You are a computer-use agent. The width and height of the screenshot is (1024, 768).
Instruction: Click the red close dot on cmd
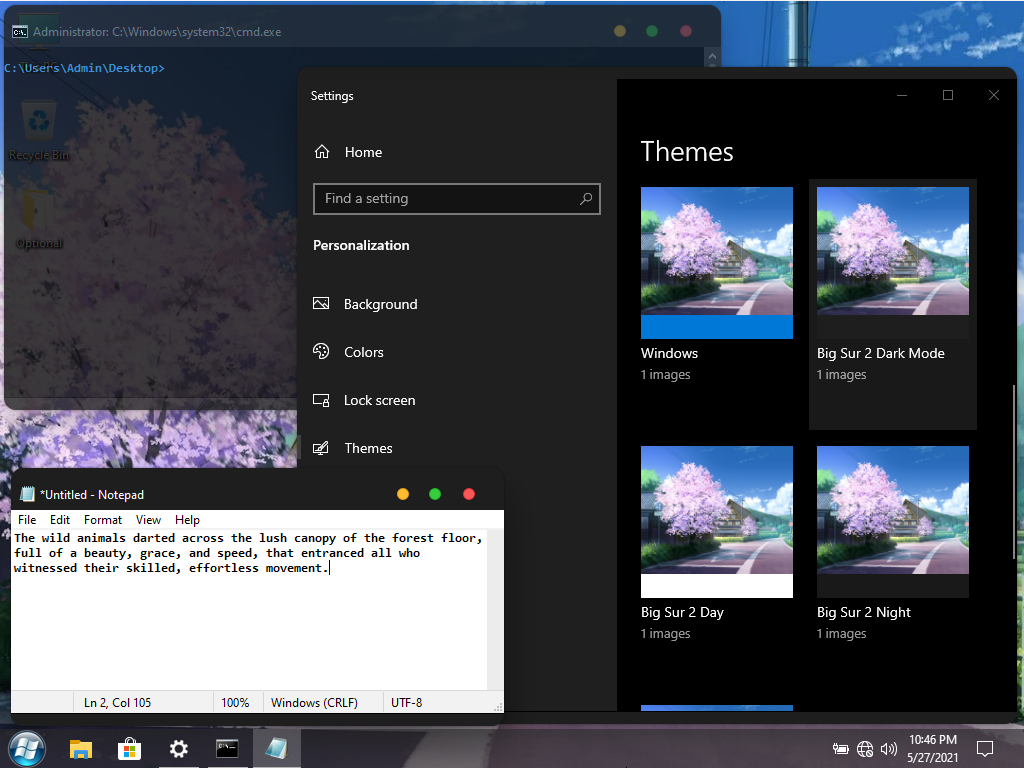tap(686, 31)
